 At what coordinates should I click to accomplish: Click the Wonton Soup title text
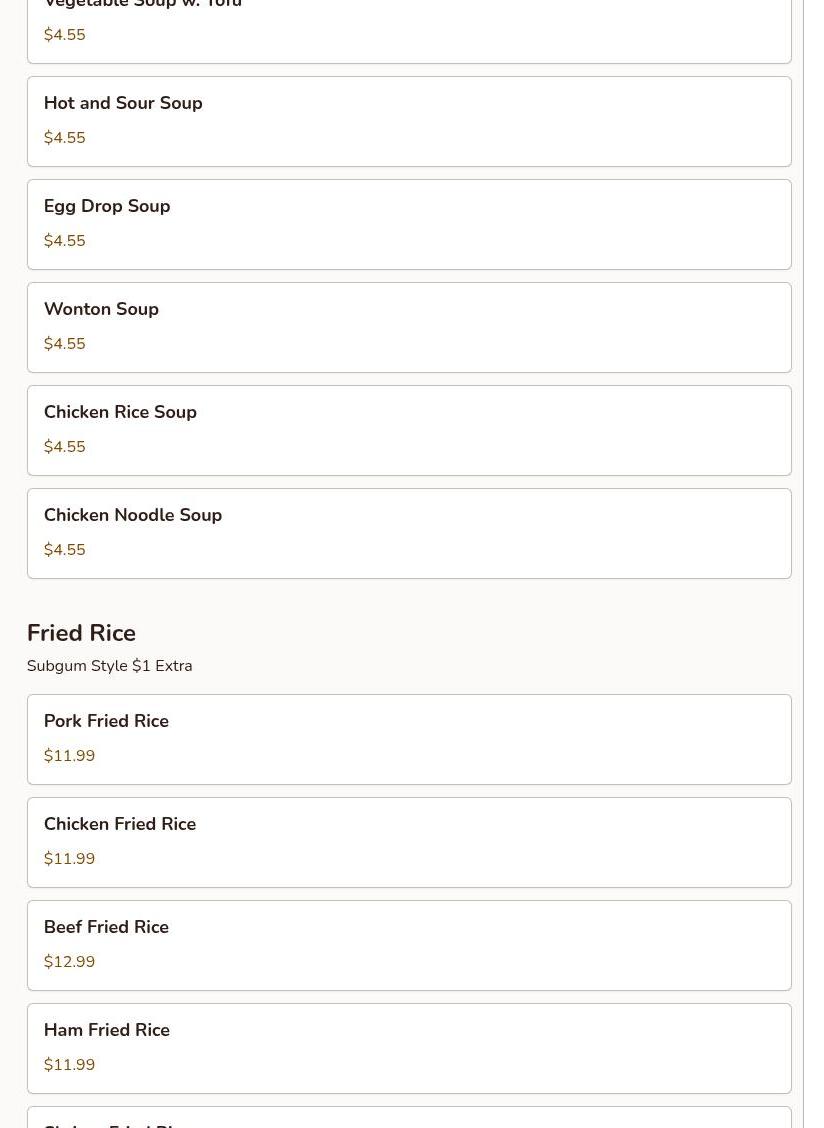101,309
